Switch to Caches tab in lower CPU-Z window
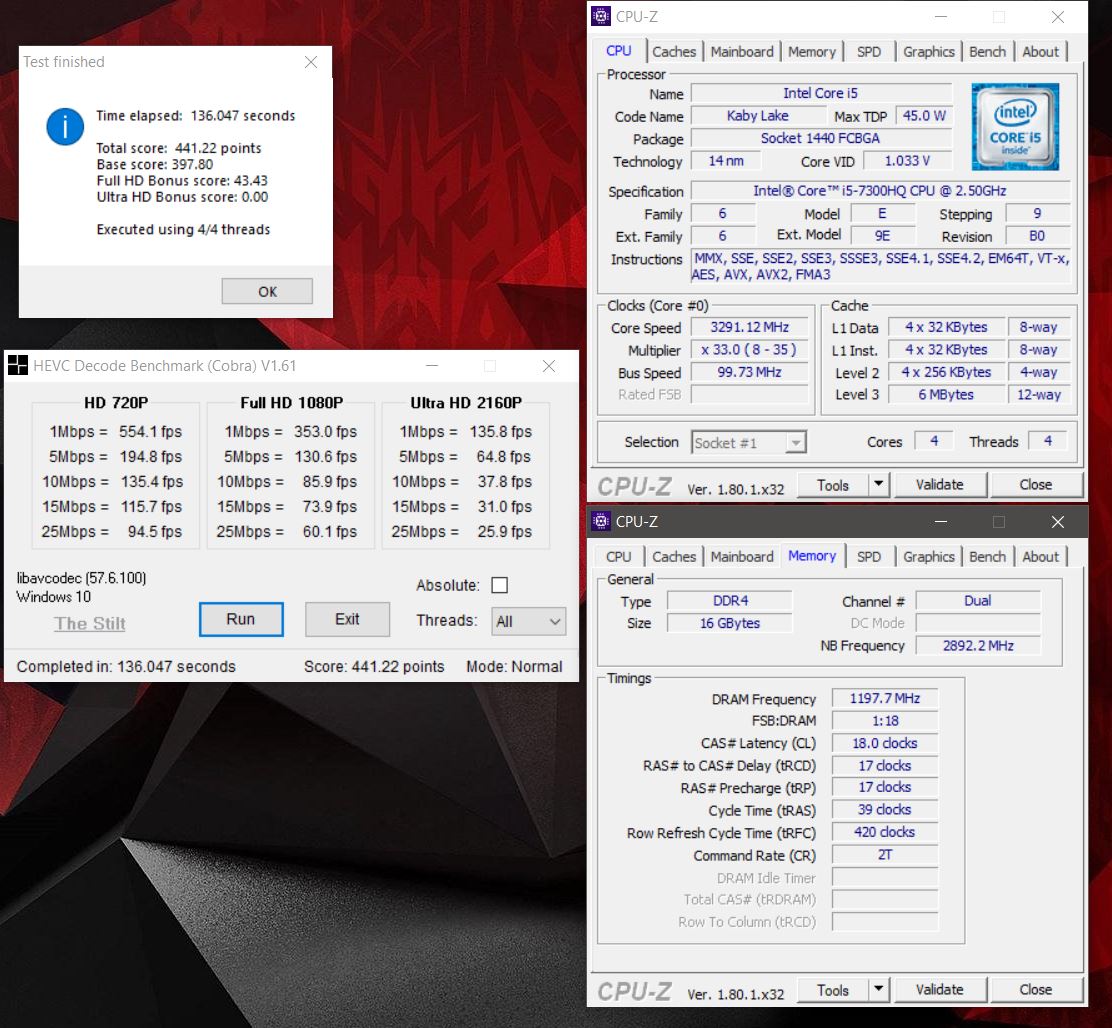1112x1028 pixels. click(x=674, y=557)
